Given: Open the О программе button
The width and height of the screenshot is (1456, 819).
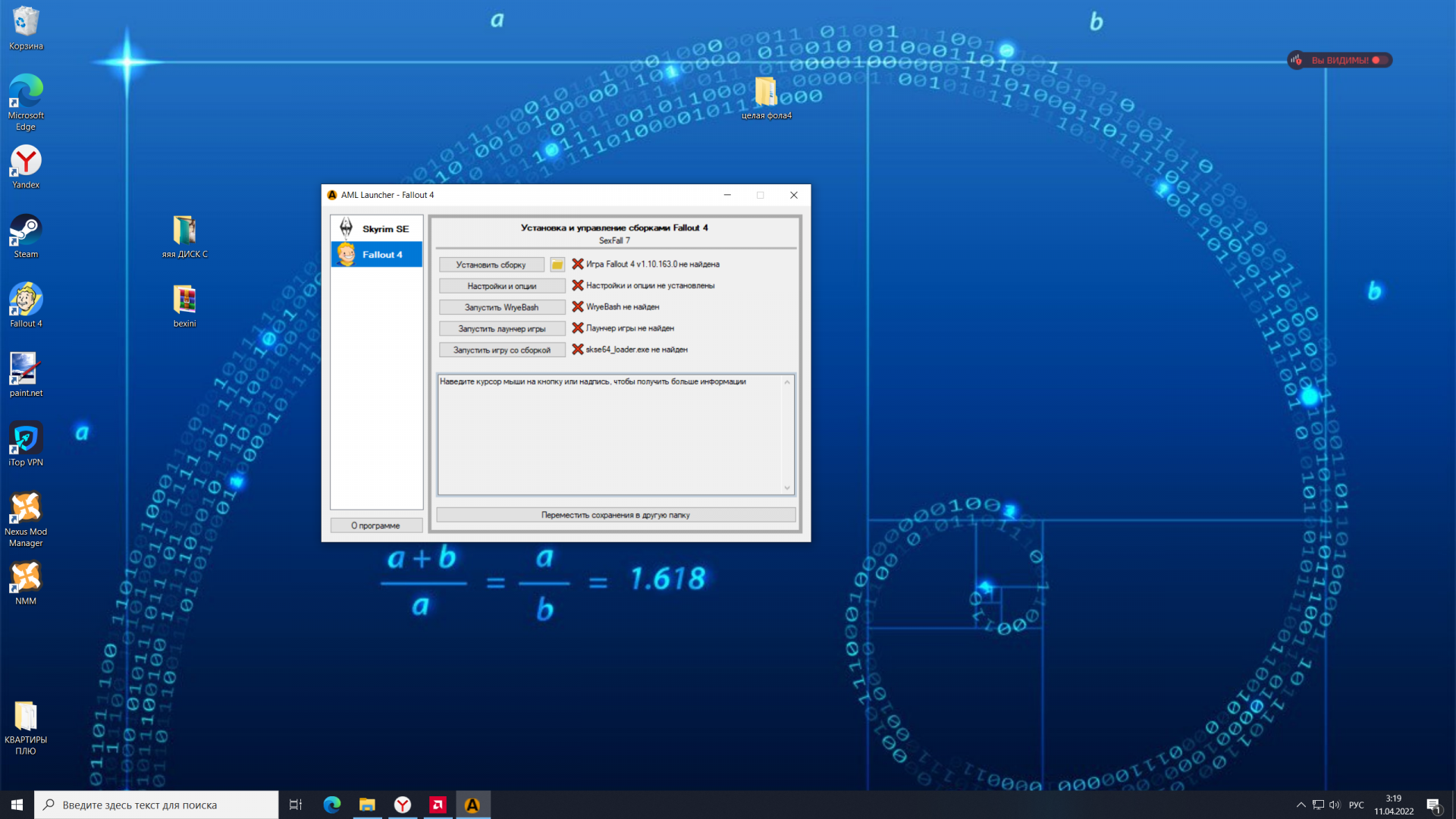Looking at the screenshot, I should point(375,526).
